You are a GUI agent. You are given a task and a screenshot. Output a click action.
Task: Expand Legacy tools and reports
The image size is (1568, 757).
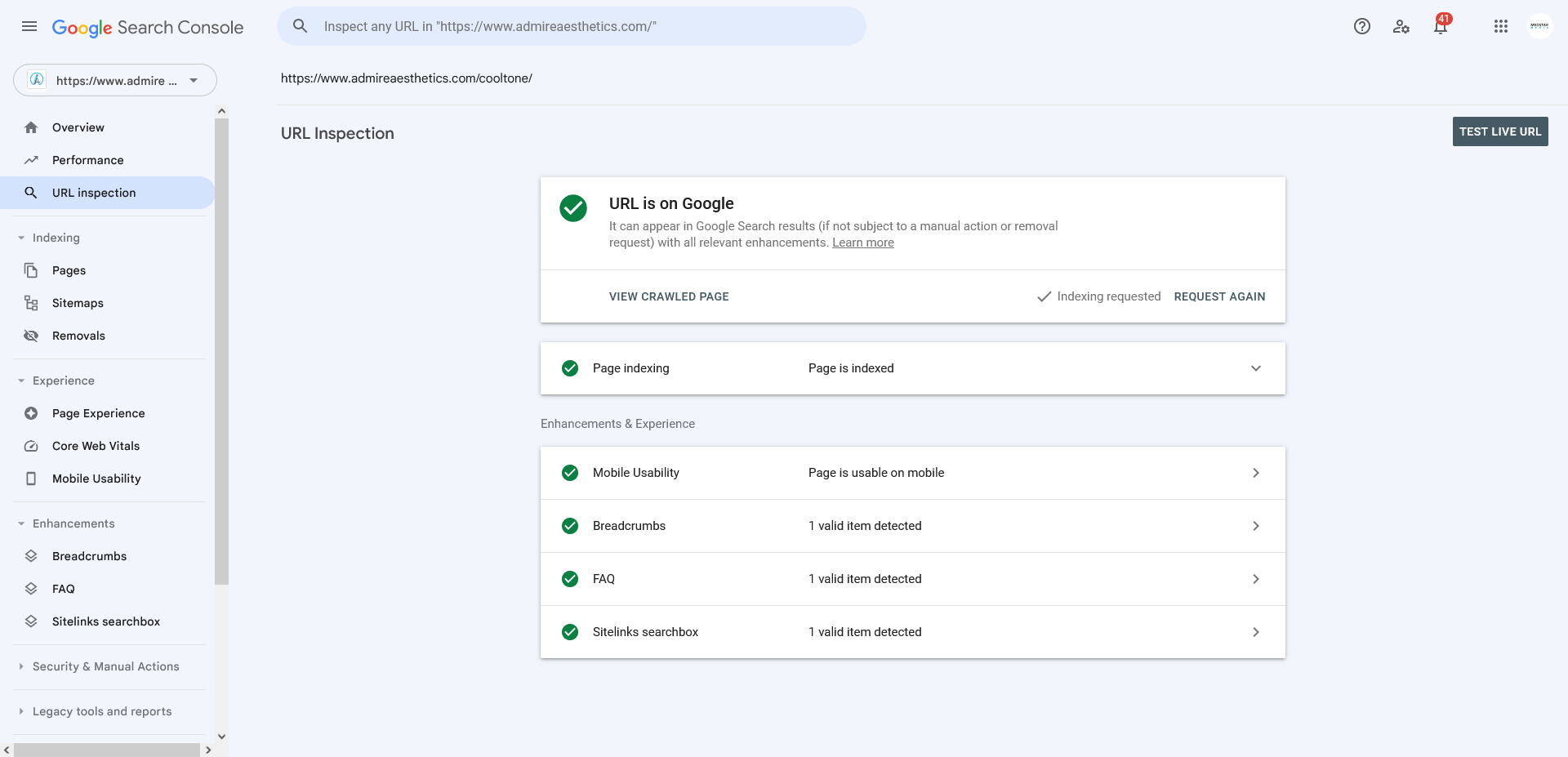point(102,711)
